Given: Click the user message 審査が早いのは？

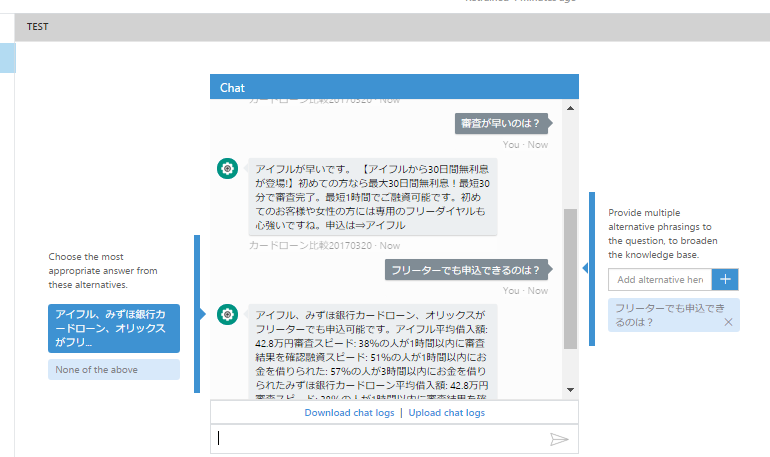Looking at the screenshot, I should tap(500, 123).
